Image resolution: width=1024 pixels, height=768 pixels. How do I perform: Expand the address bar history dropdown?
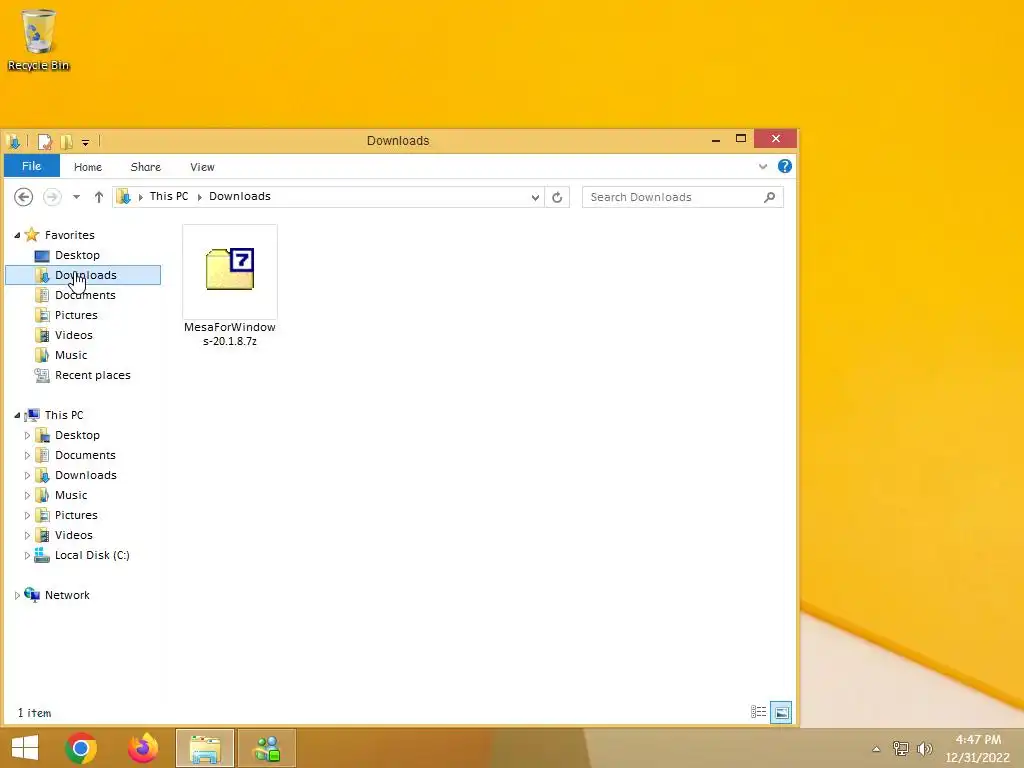point(536,197)
